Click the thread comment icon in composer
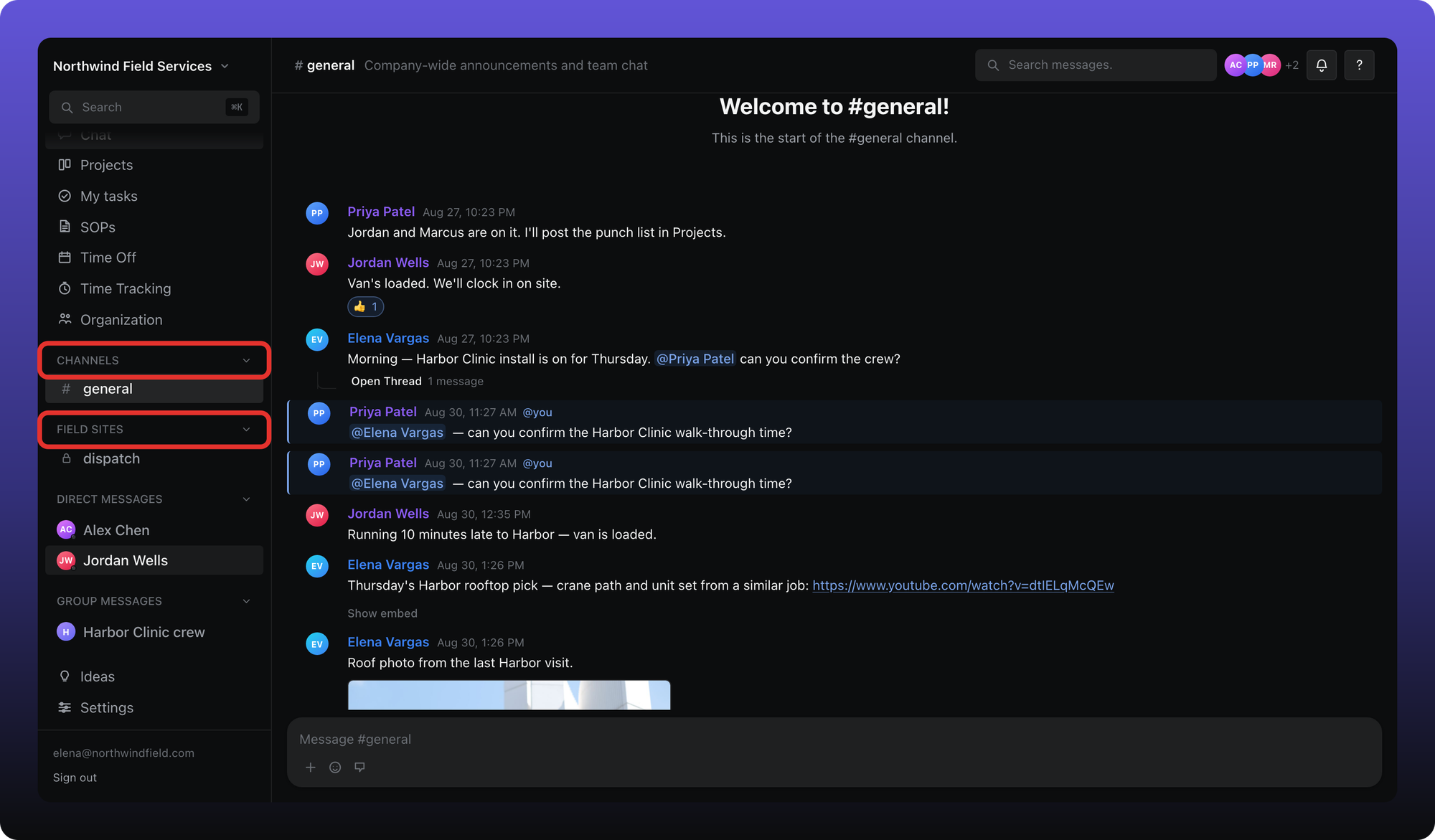1435x840 pixels. point(359,768)
